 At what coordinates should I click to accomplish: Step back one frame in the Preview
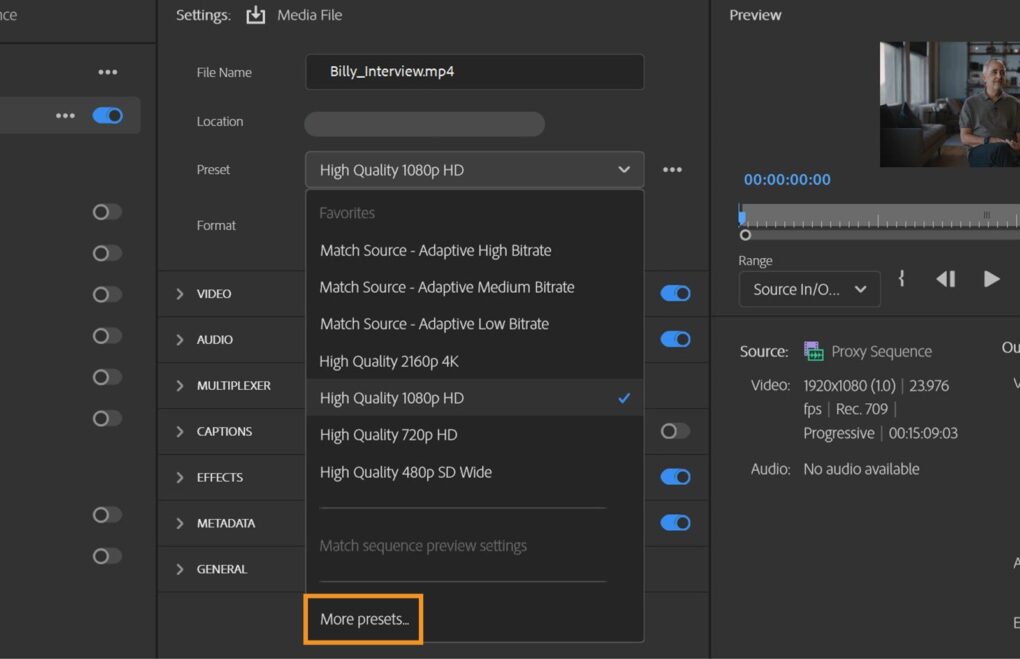pyautogui.click(x=945, y=279)
